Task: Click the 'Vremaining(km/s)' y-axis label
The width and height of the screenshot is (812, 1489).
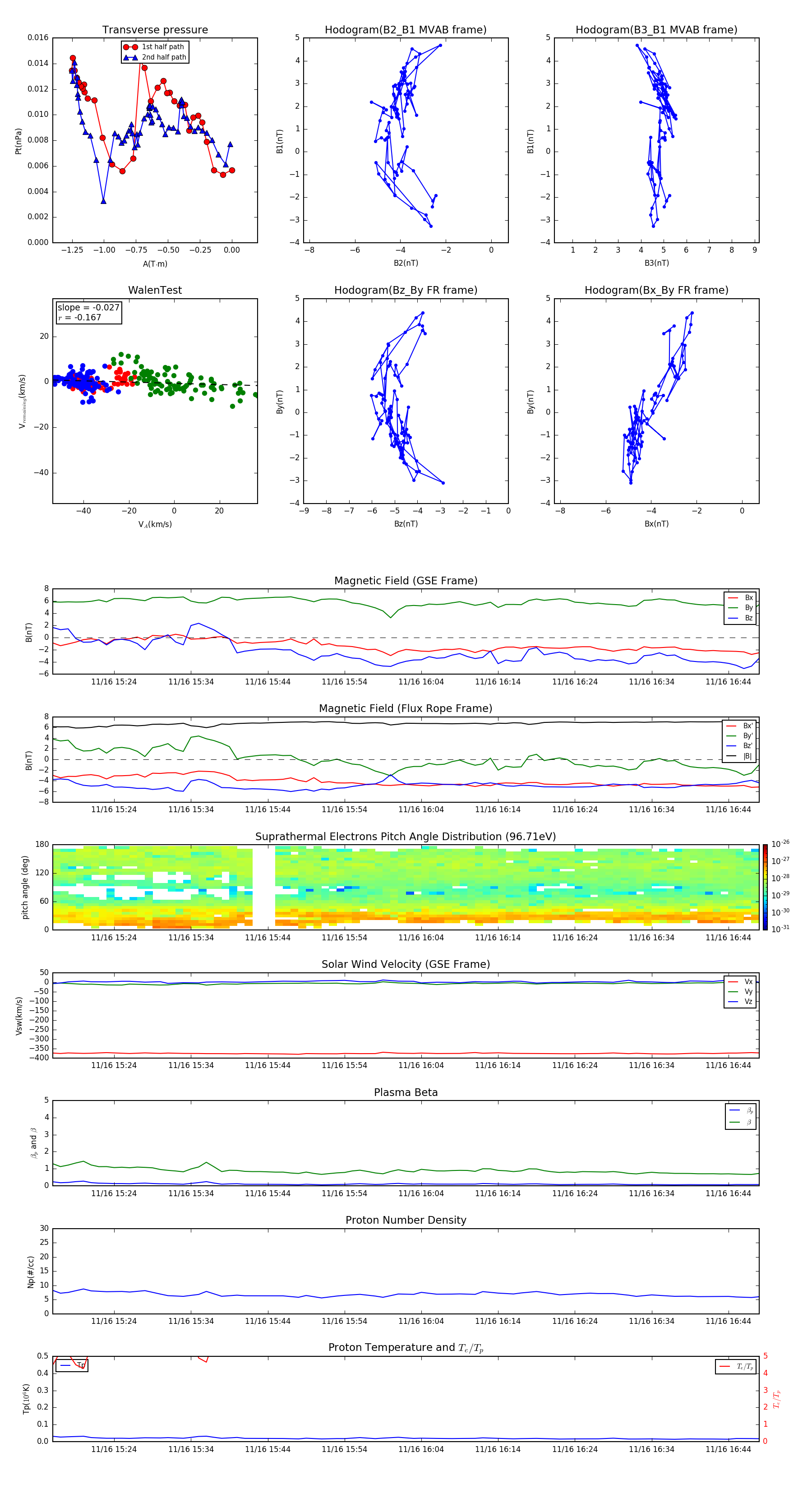Action: coord(22,401)
